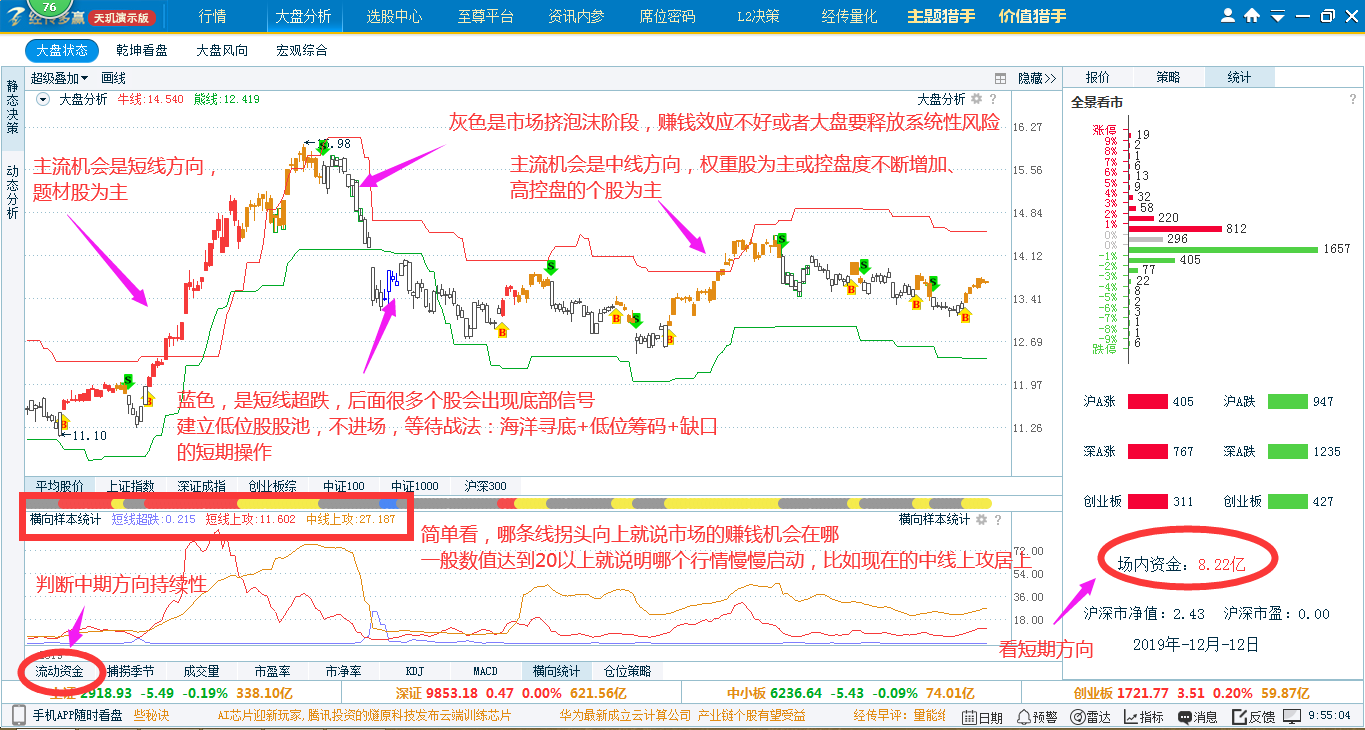Image resolution: width=1365 pixels, height=730 pixels.
Task: Switch to the 乾坤看盘 tab
Action: click(x=142, y=50)
